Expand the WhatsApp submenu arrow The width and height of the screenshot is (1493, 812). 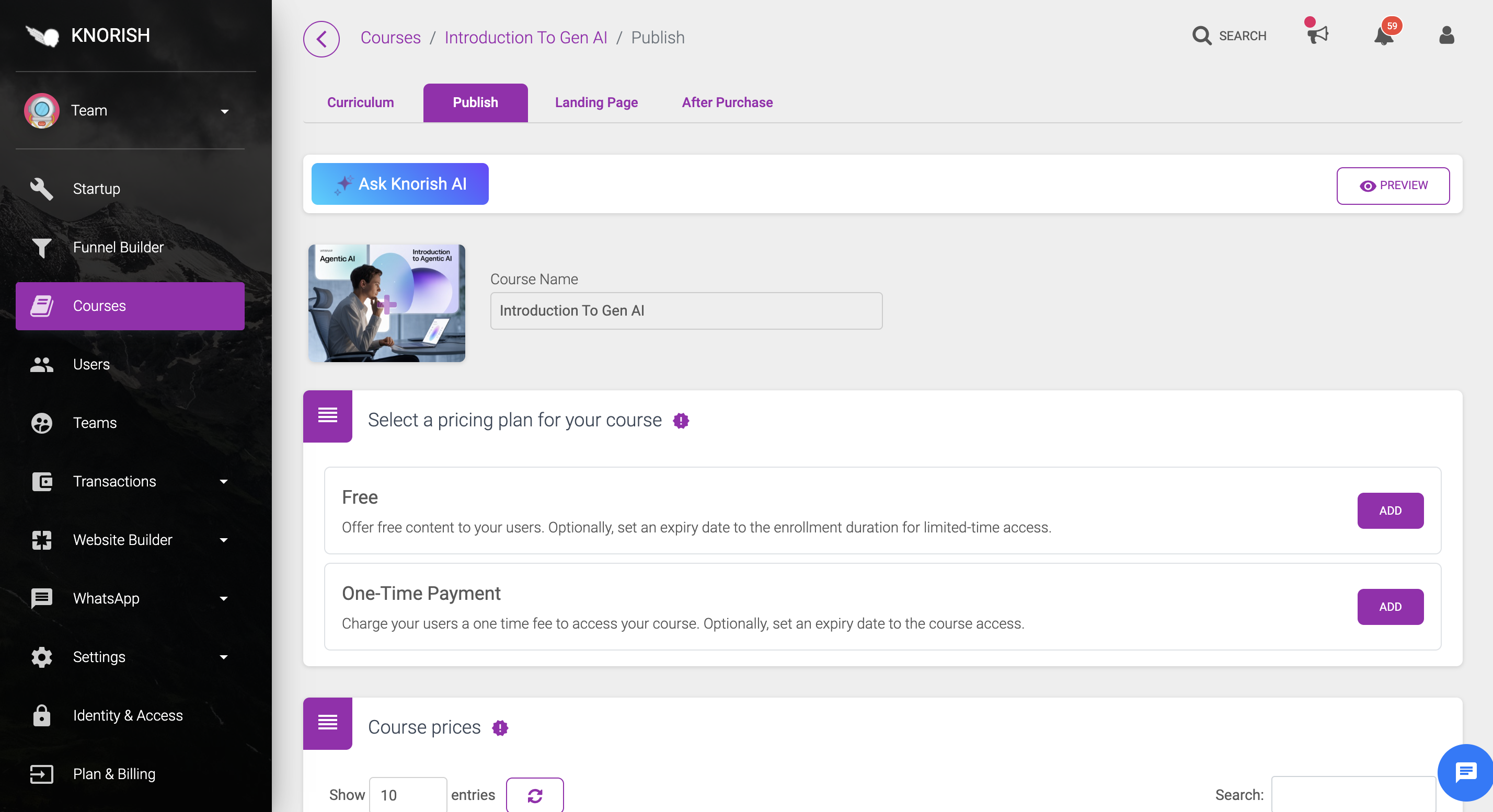[x=224, y=598]
